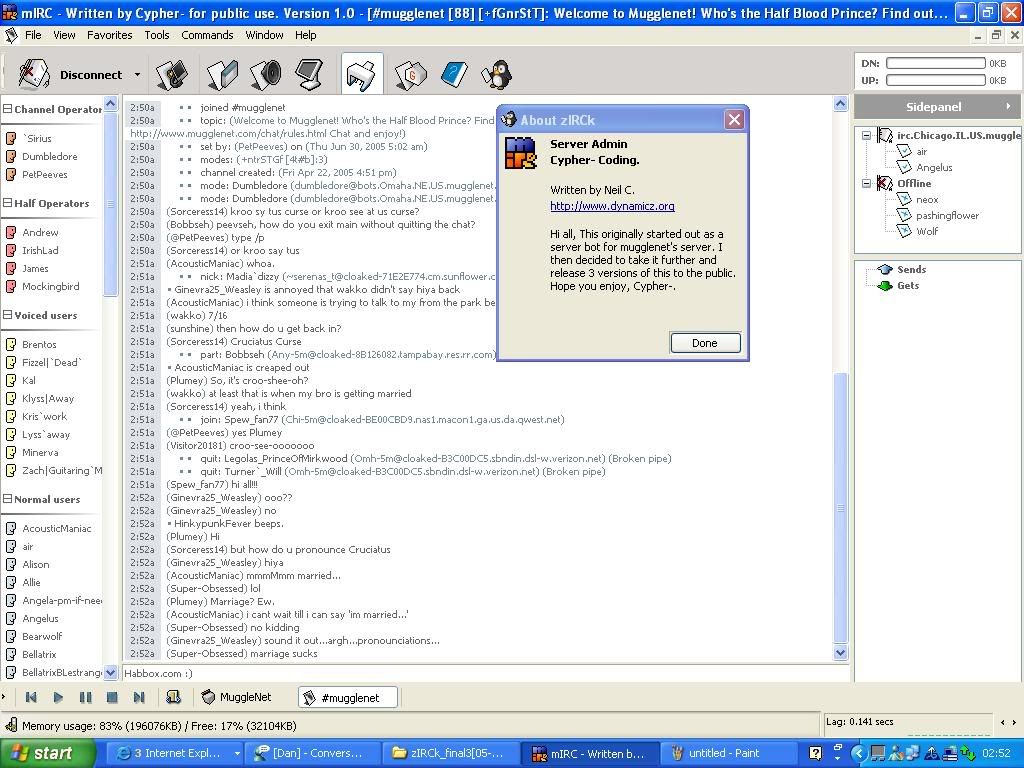Switch to the #mugglenet channel tab
The image size is (1024, 768).
click(x=348, y=697)
